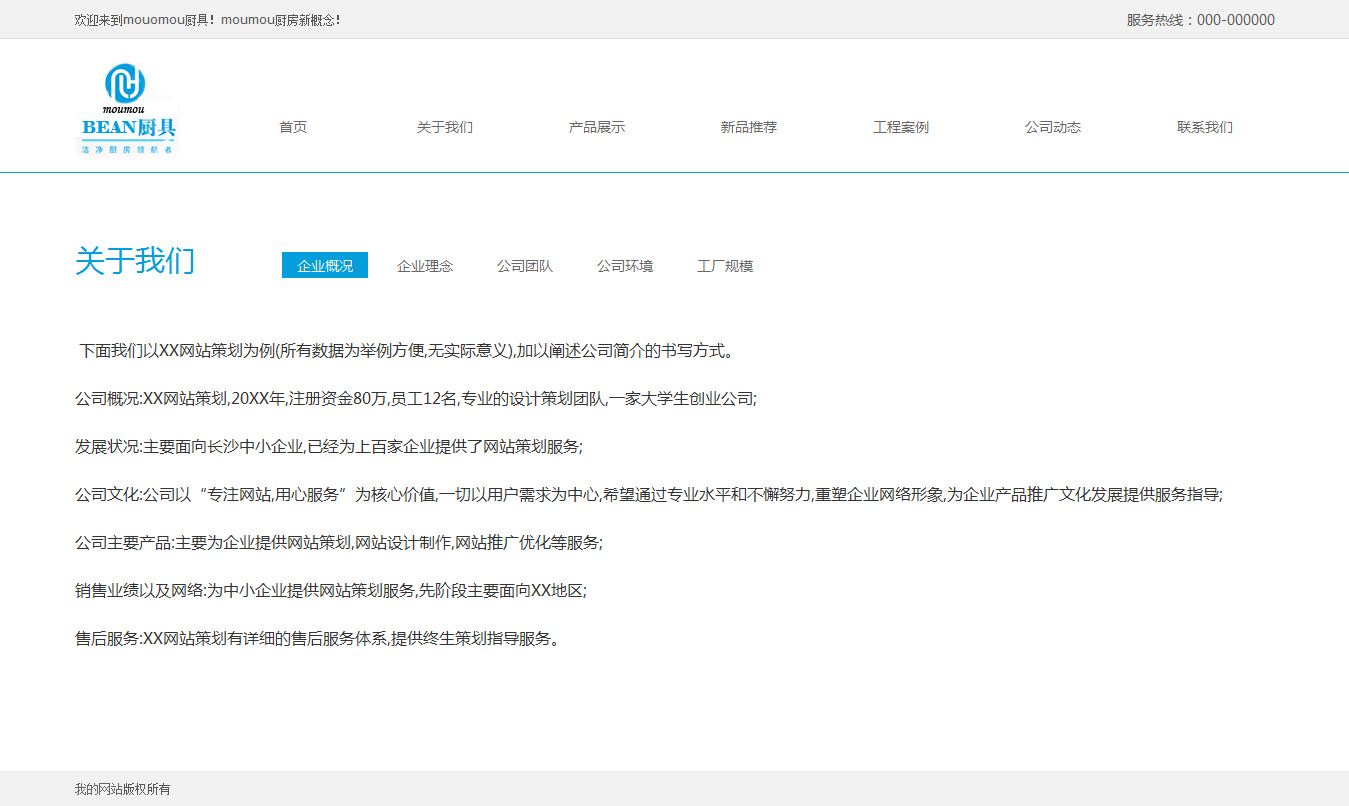The width and height of the screenshot is (1349, 806).
Task: Click the 公司文化 paragraph line
Action: pos(648,495)
